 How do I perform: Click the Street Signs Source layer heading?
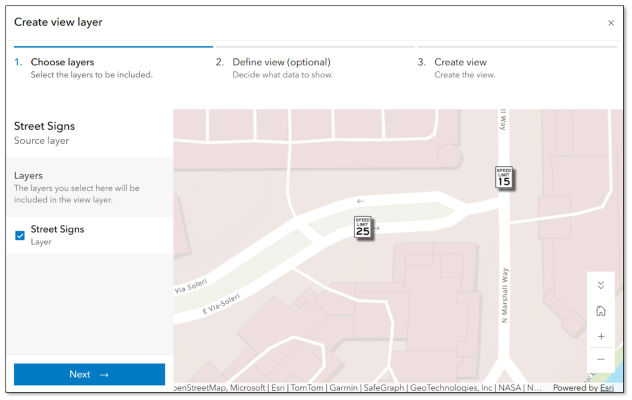click(44, 126)
